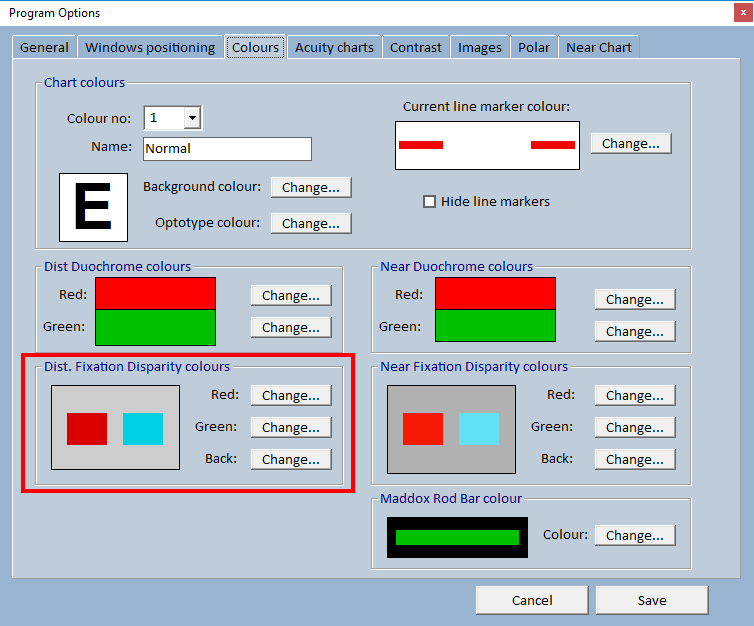Image resolution: width=754 pixels, height=626 pixels.
Task: Click the Save button
Action: 651,601
